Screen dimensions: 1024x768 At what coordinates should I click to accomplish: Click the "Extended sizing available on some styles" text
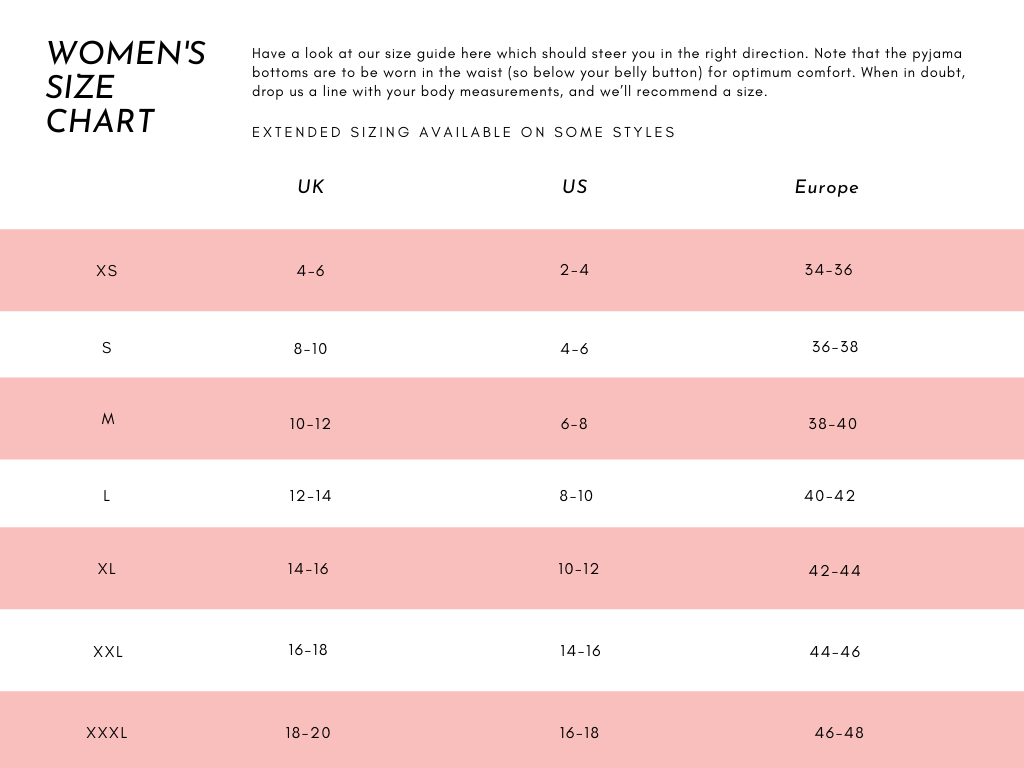(x=464, y=132)
